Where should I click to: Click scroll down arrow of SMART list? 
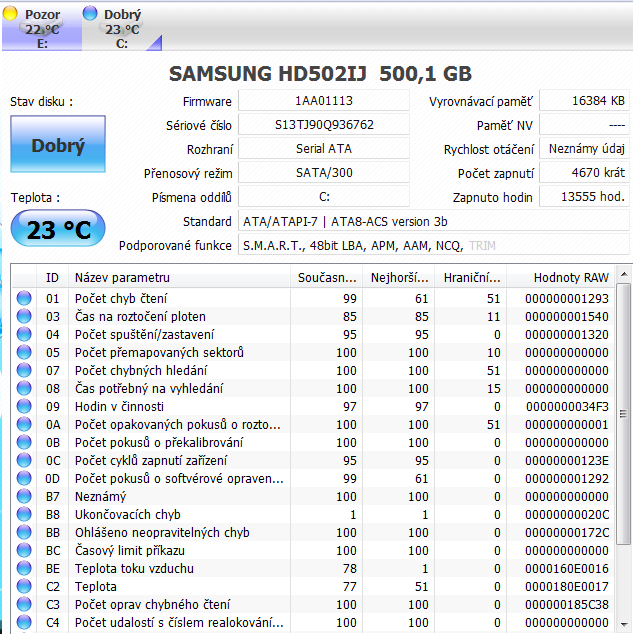point(624,625)
